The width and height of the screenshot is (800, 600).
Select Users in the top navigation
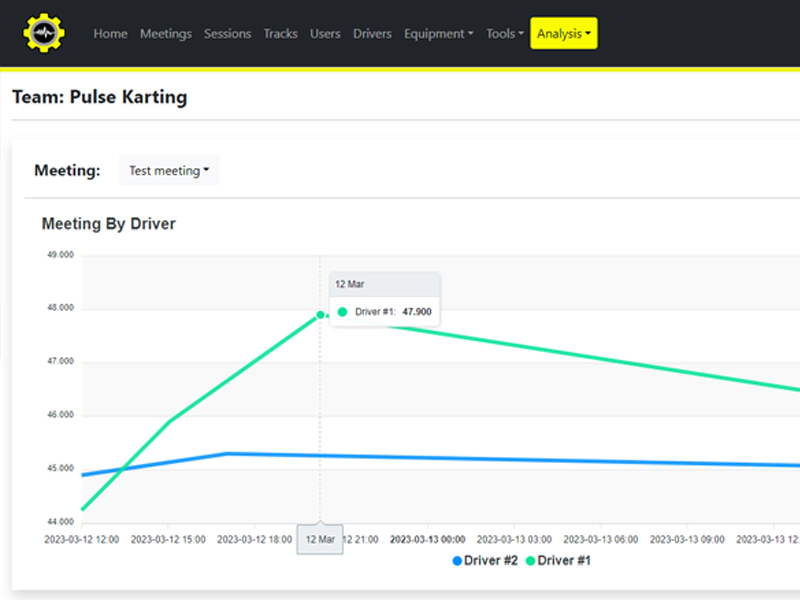click(x=325, y=33)
